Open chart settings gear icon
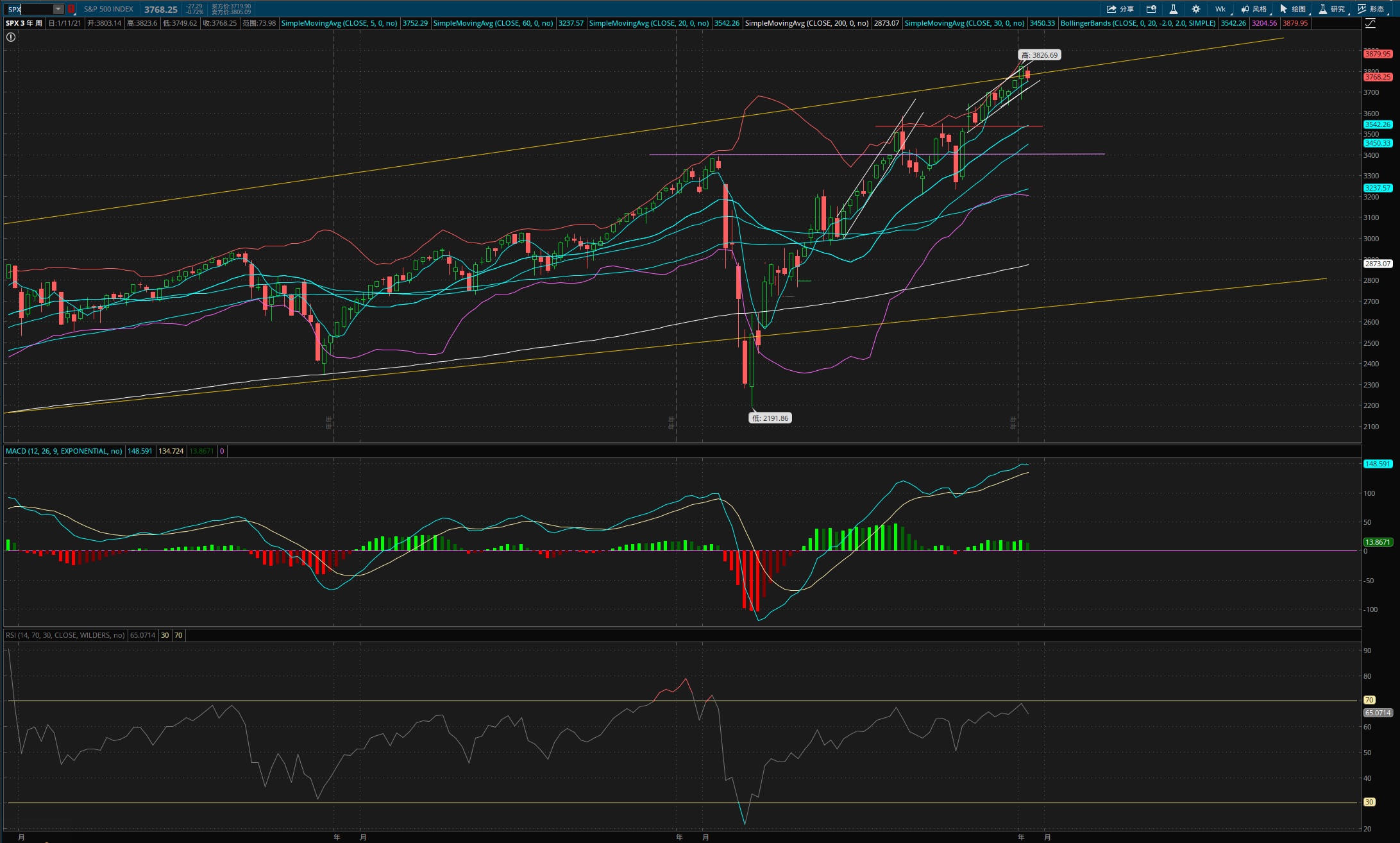Screen dimensions: 1400x843 point(1196,9)
